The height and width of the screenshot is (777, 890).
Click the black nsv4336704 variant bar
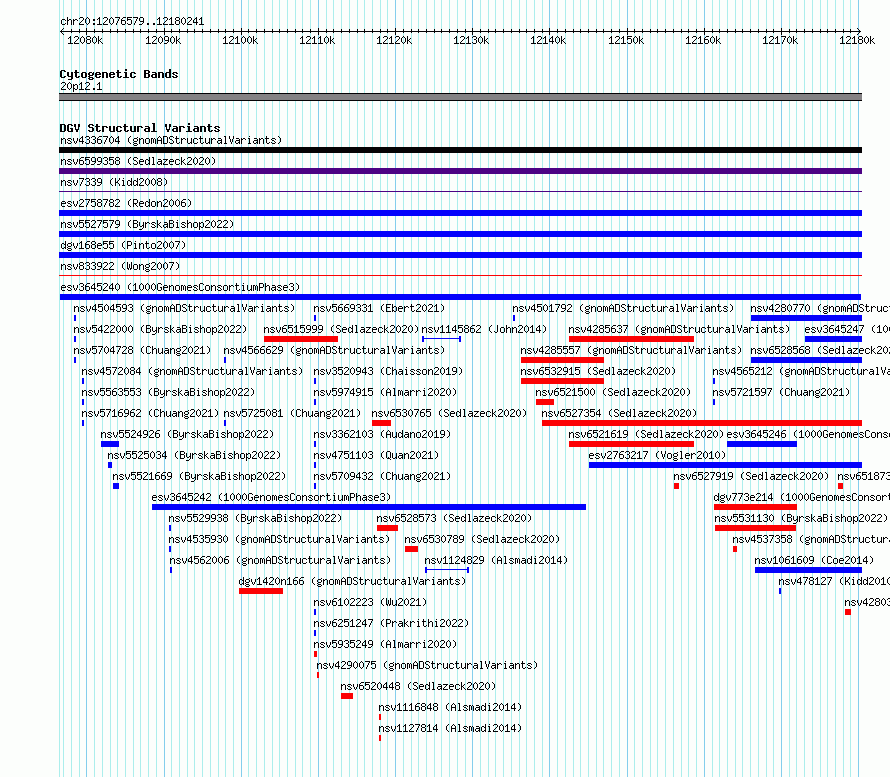[460, 150]
